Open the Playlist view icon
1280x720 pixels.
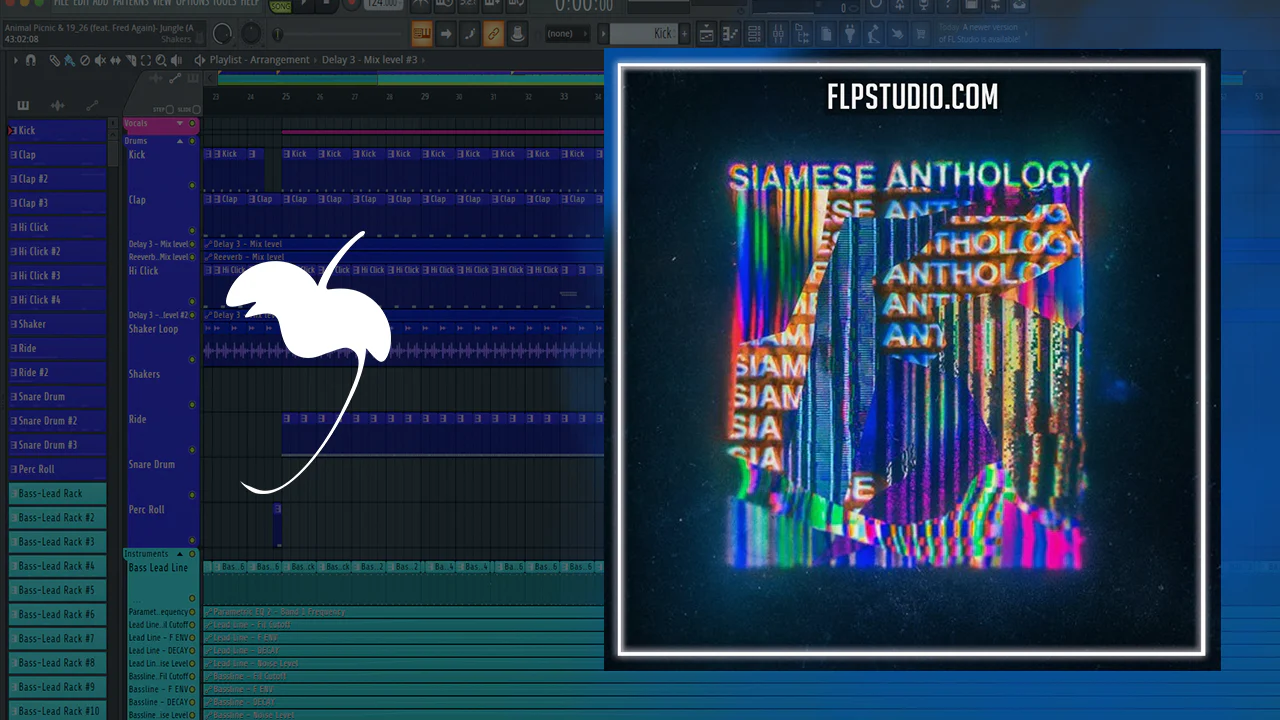tap(707, 34)
